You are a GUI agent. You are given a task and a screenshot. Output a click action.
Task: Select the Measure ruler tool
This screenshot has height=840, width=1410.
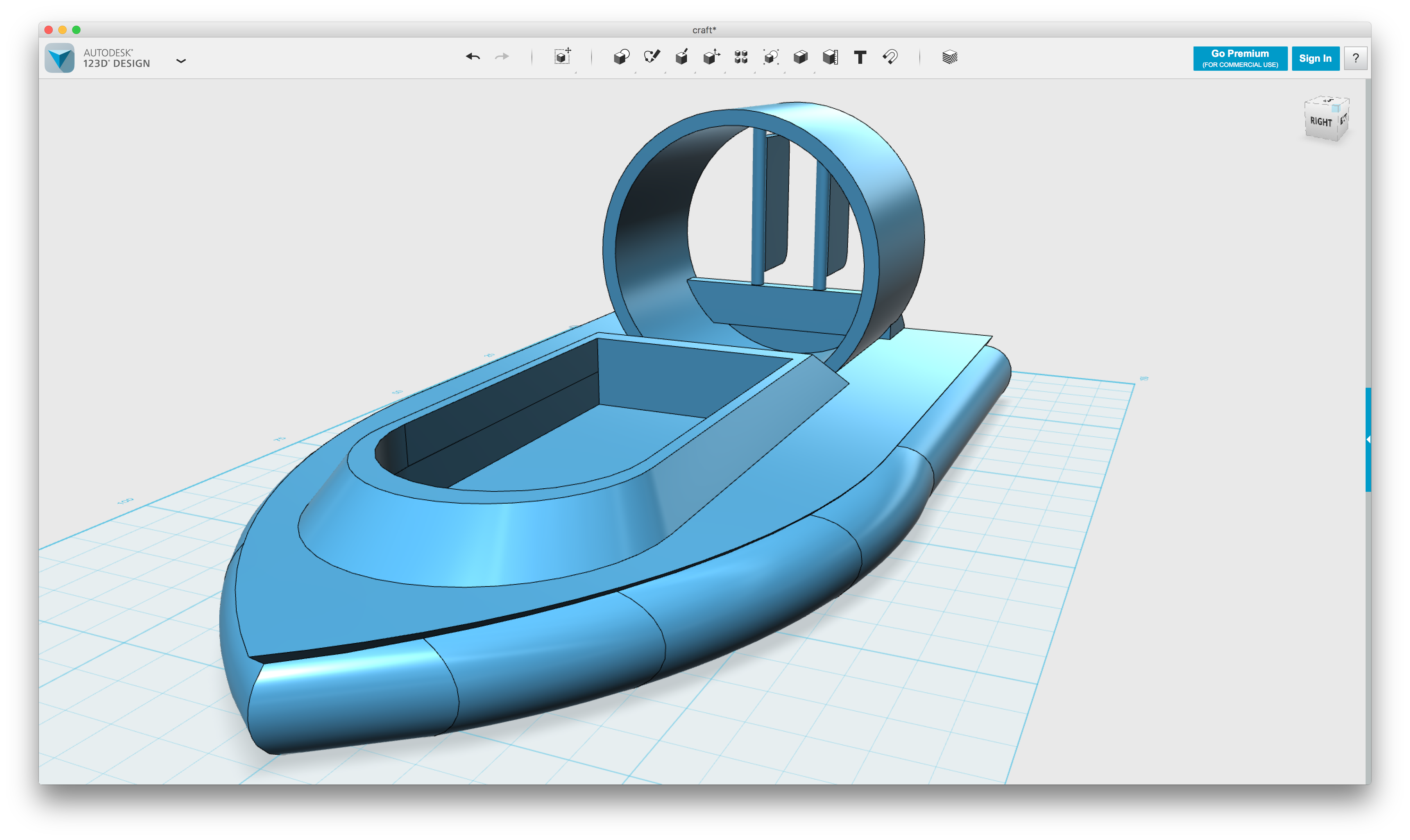click(x=830, y=57)
